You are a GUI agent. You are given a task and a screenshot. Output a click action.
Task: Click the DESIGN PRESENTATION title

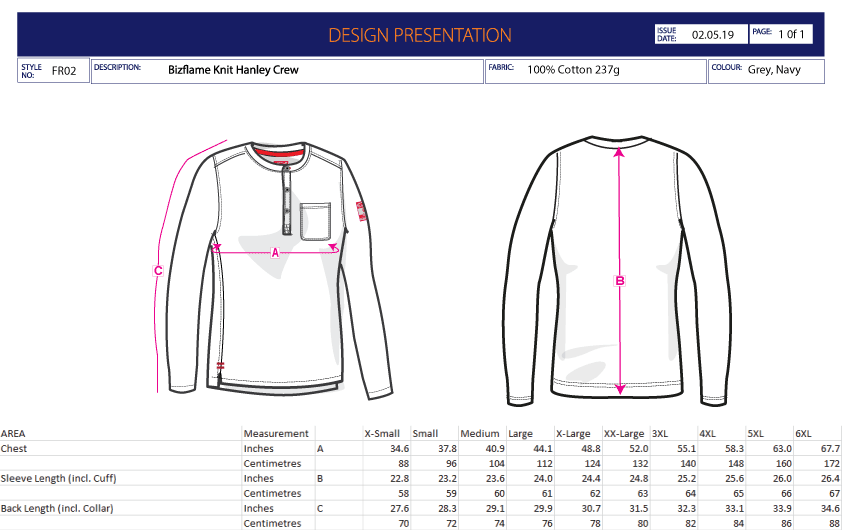coord(419,35)
